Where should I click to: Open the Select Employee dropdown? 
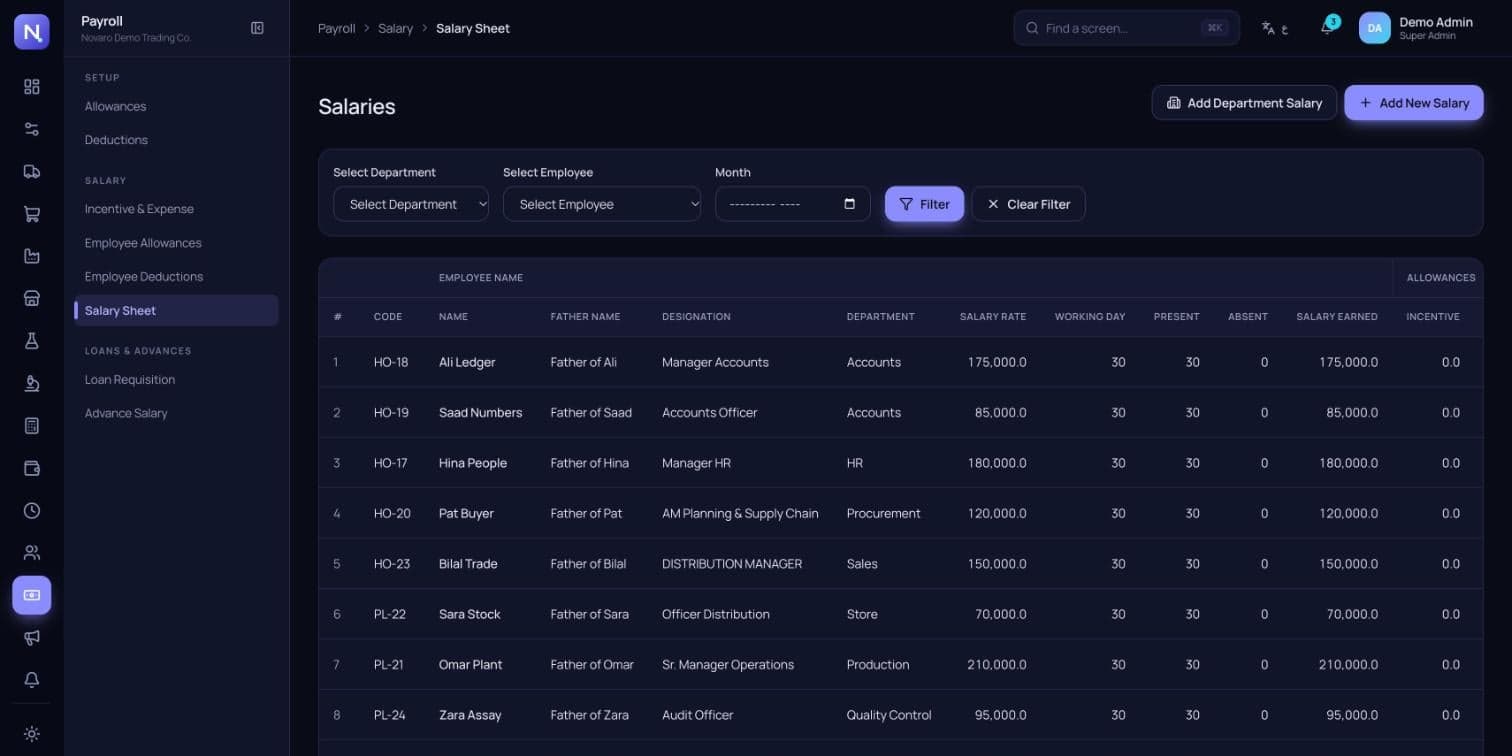pos(602,204)
